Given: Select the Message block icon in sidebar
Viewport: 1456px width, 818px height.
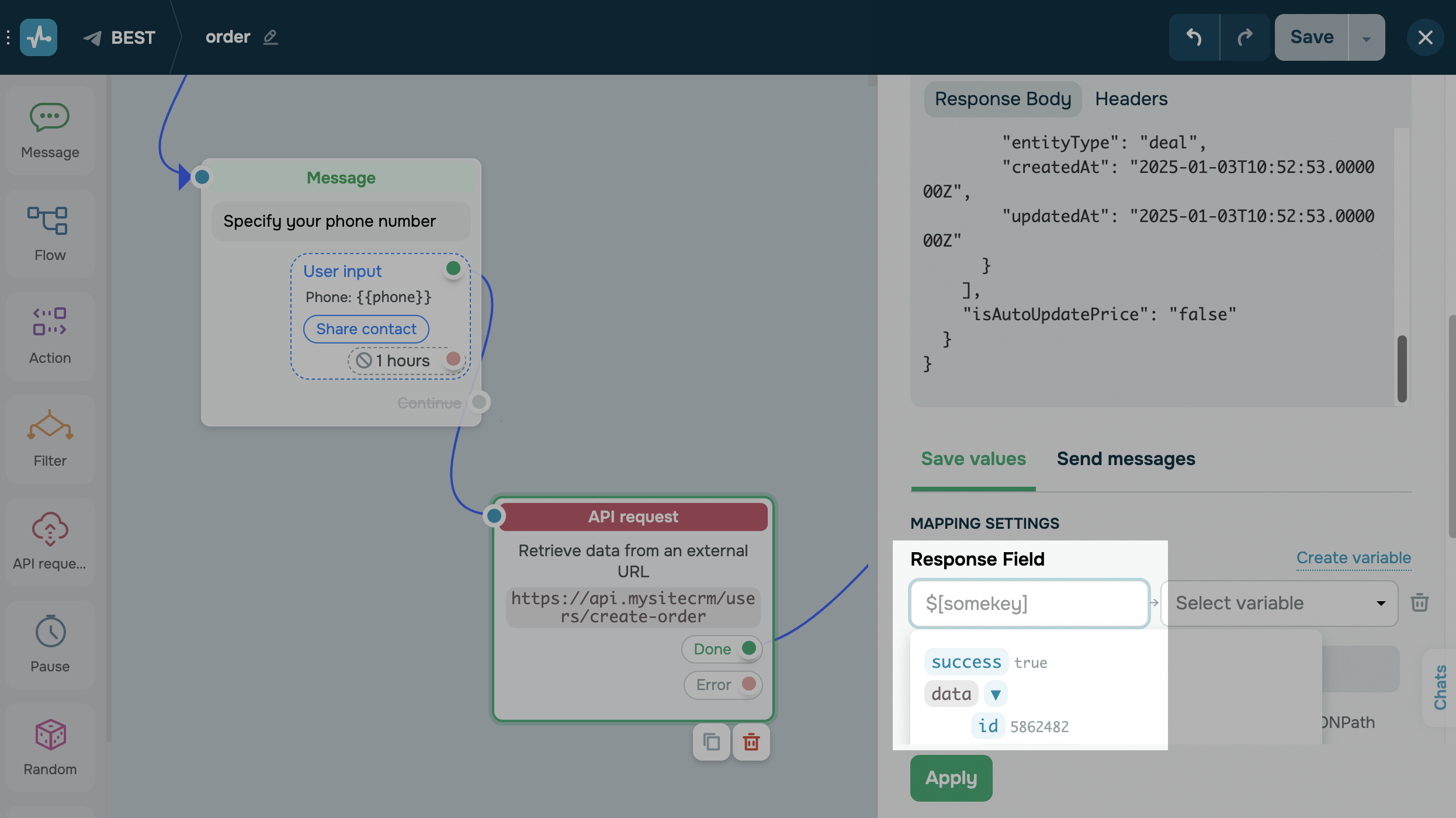Looking at the screenshot, I should tap(50, 118).
